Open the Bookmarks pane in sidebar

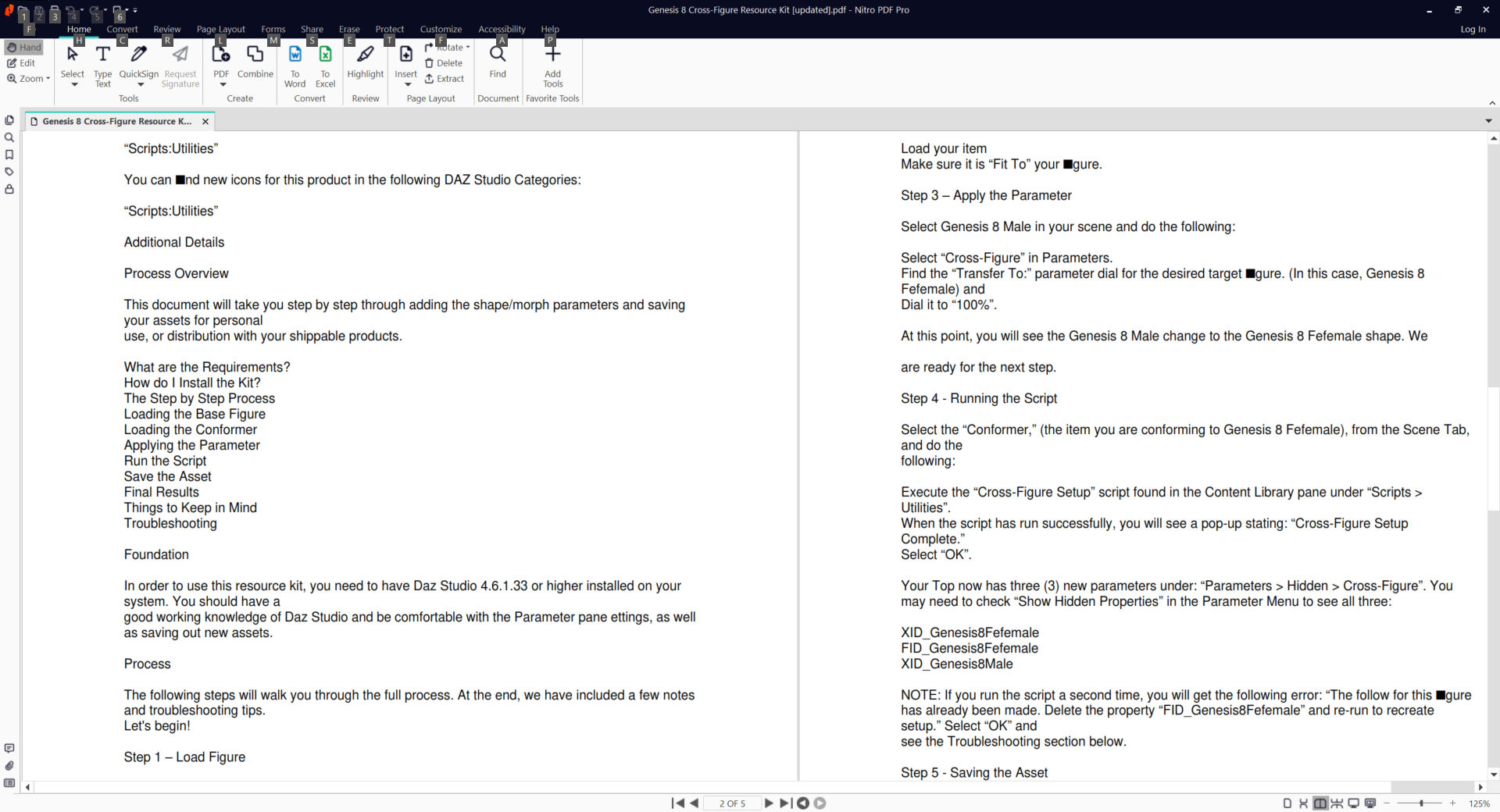[x=9, y=155]
